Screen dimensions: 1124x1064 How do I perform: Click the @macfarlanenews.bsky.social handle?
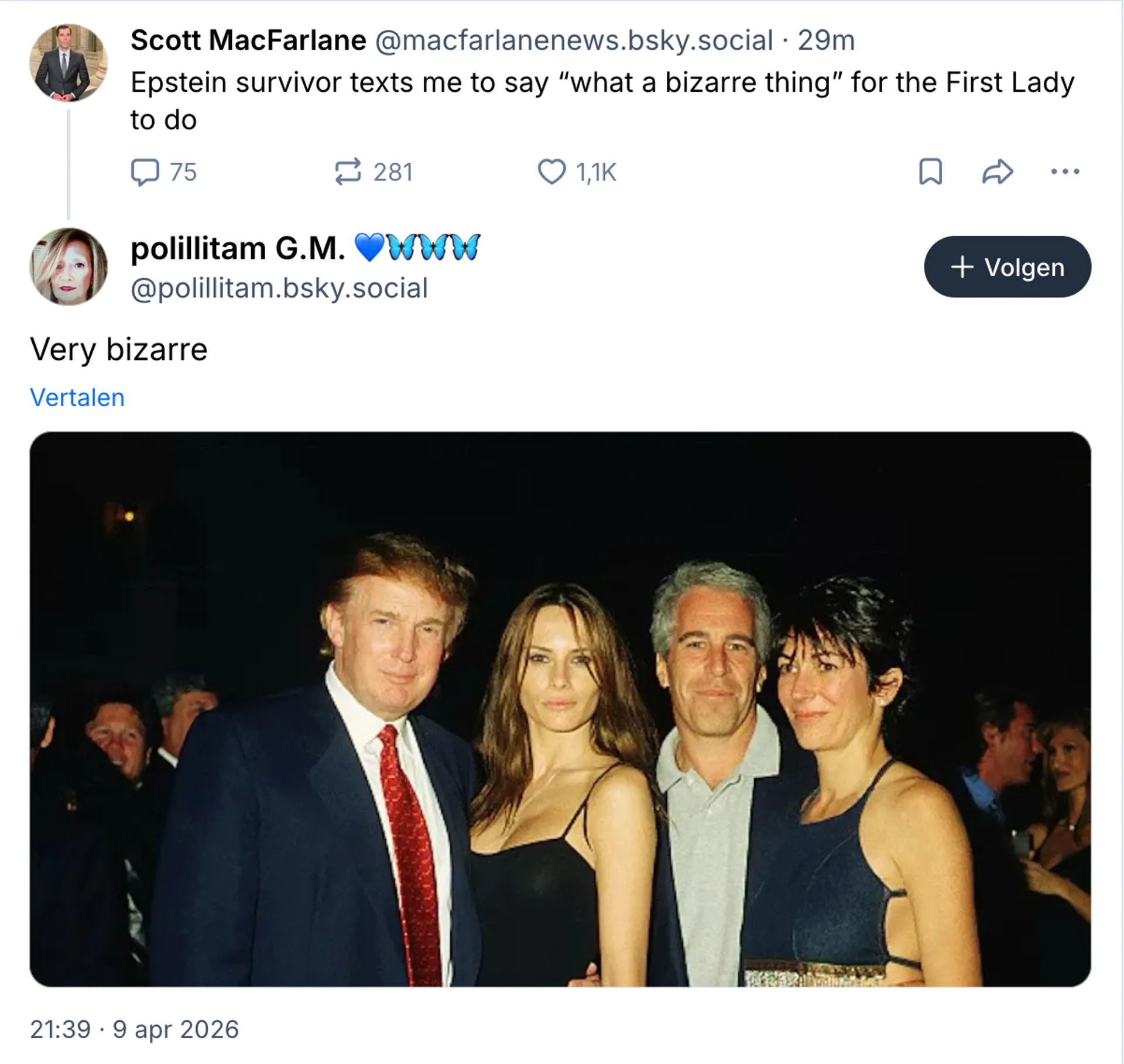[x=574, y=40]
